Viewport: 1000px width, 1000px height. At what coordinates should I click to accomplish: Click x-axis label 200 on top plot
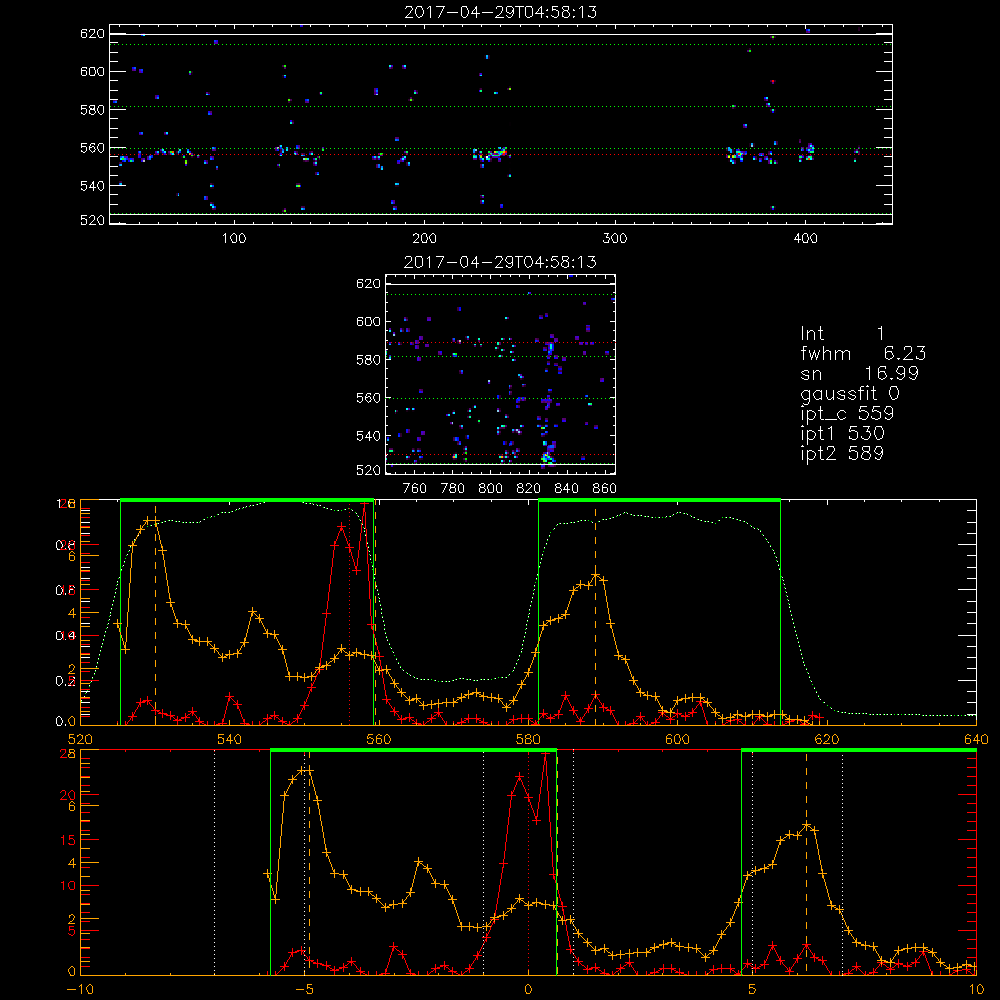coord(424,238)
